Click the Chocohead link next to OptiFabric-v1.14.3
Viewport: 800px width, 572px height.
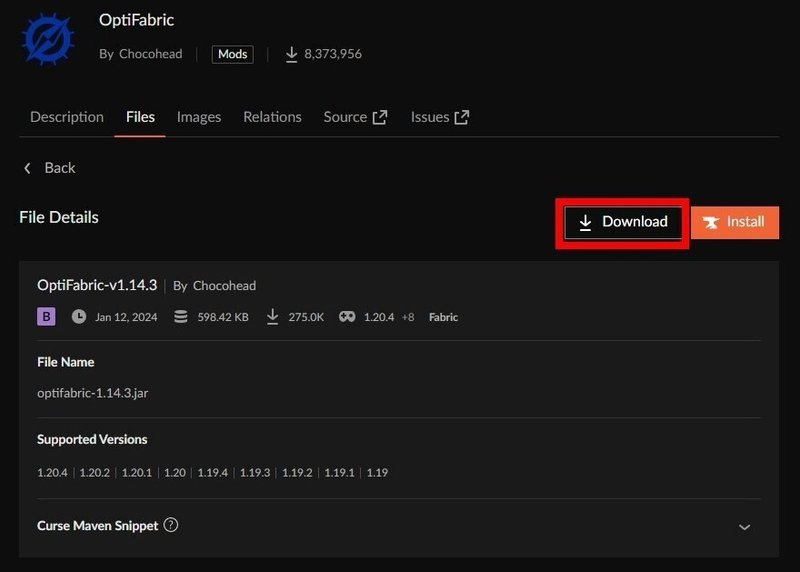[224, 286]
